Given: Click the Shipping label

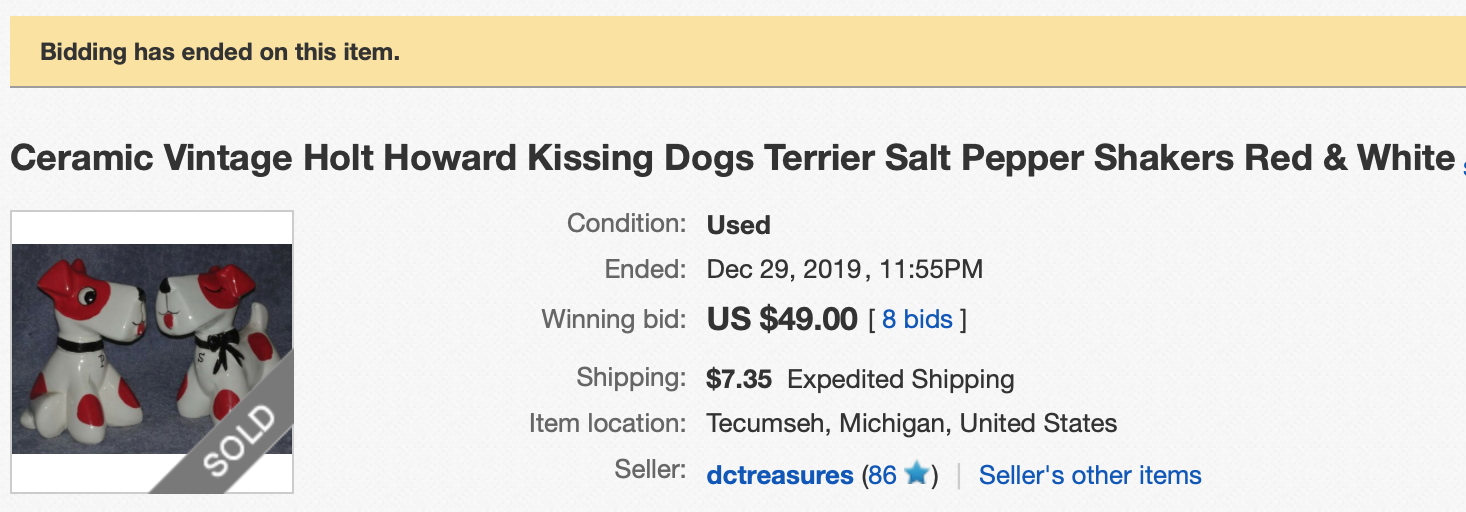Looking at the screenshot, I should [x=631, y=378].
